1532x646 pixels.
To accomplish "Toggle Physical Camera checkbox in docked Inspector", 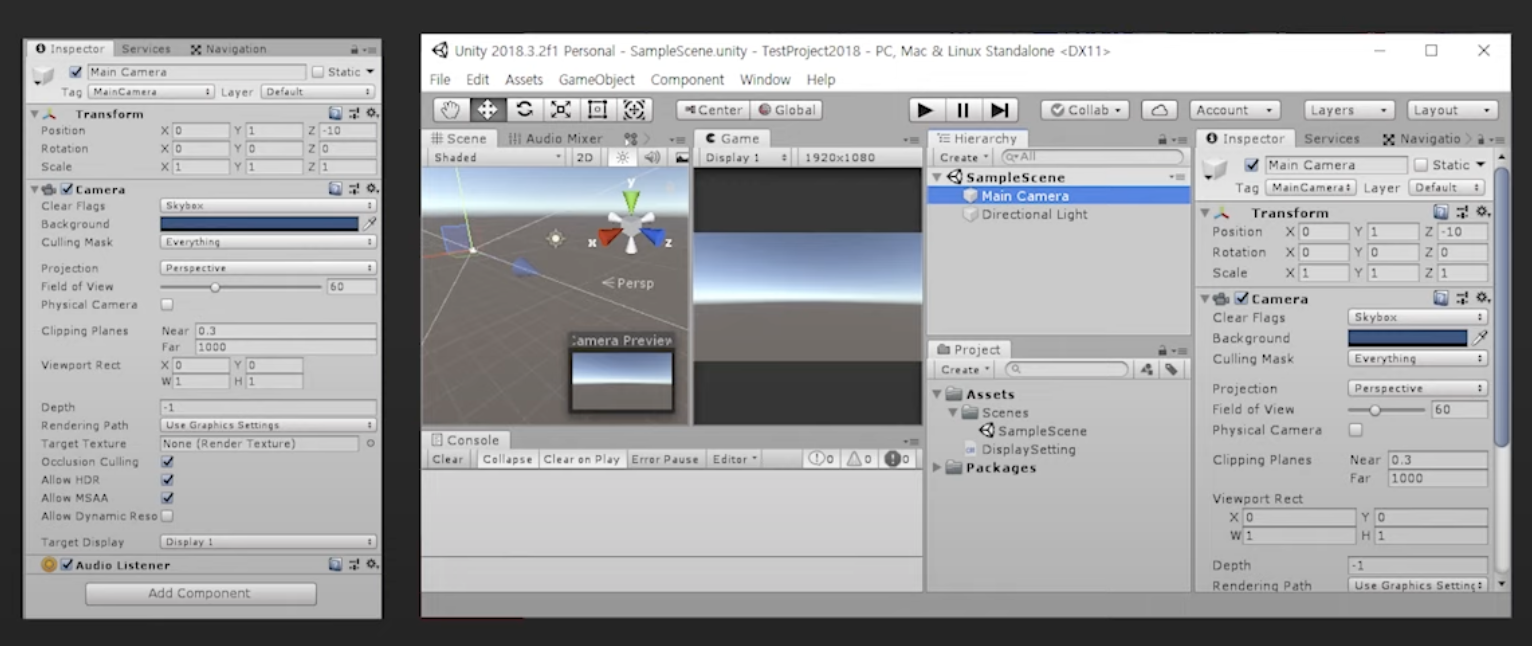I will (x=1355, y=430).
